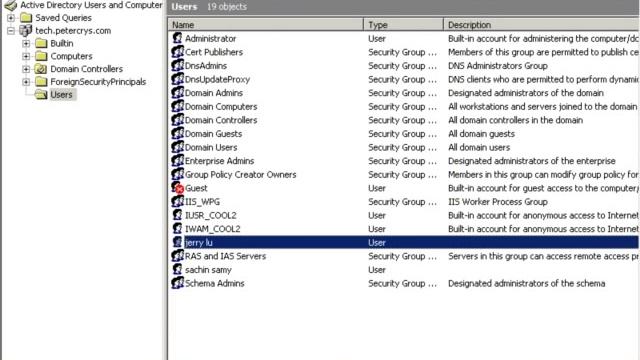Click the Administrator user icon

(177, 38)
